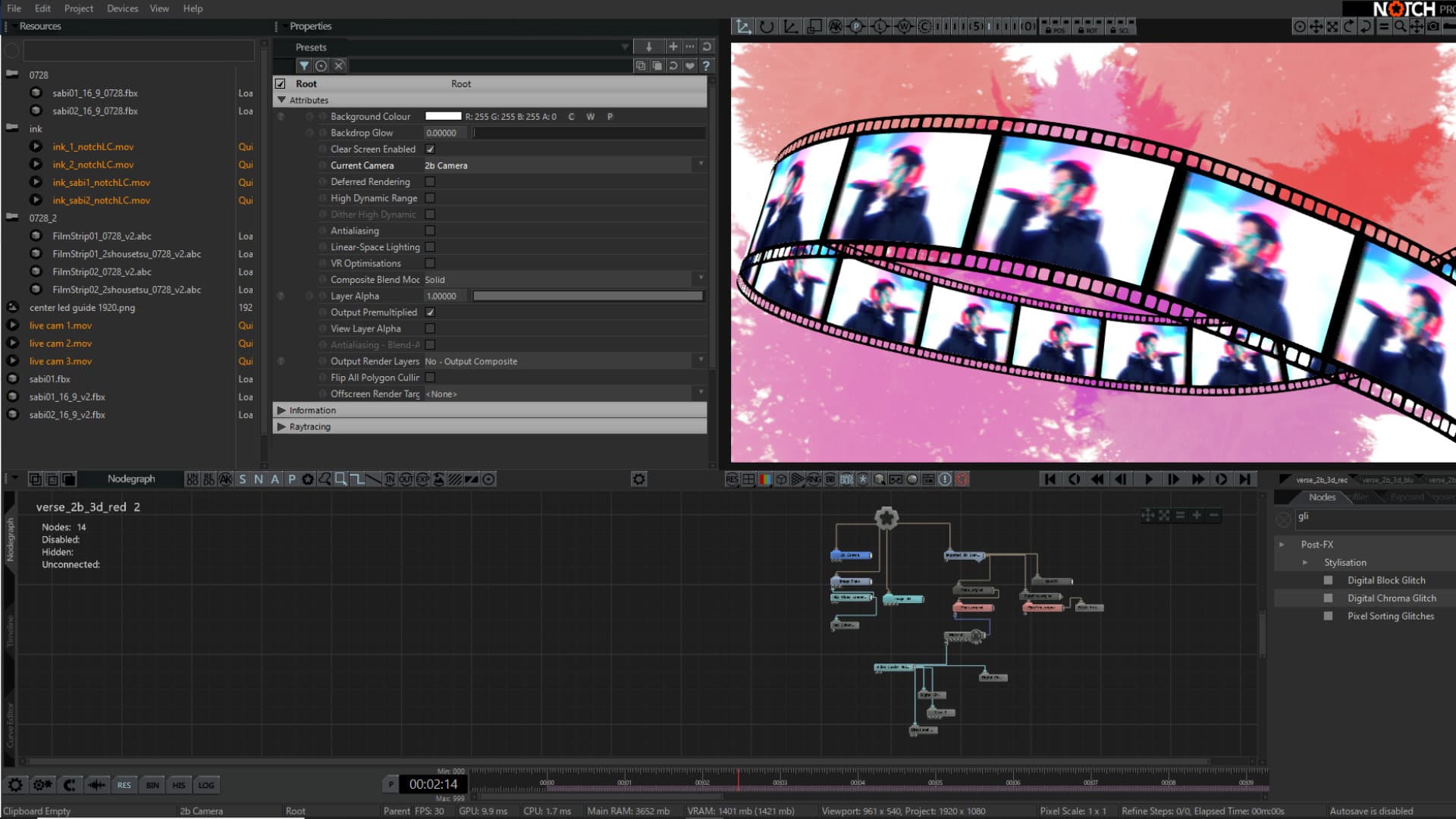Click the Background Colour white swatch
The width and height of the screenshot is (1456, 819).
[x=443, y=117]
